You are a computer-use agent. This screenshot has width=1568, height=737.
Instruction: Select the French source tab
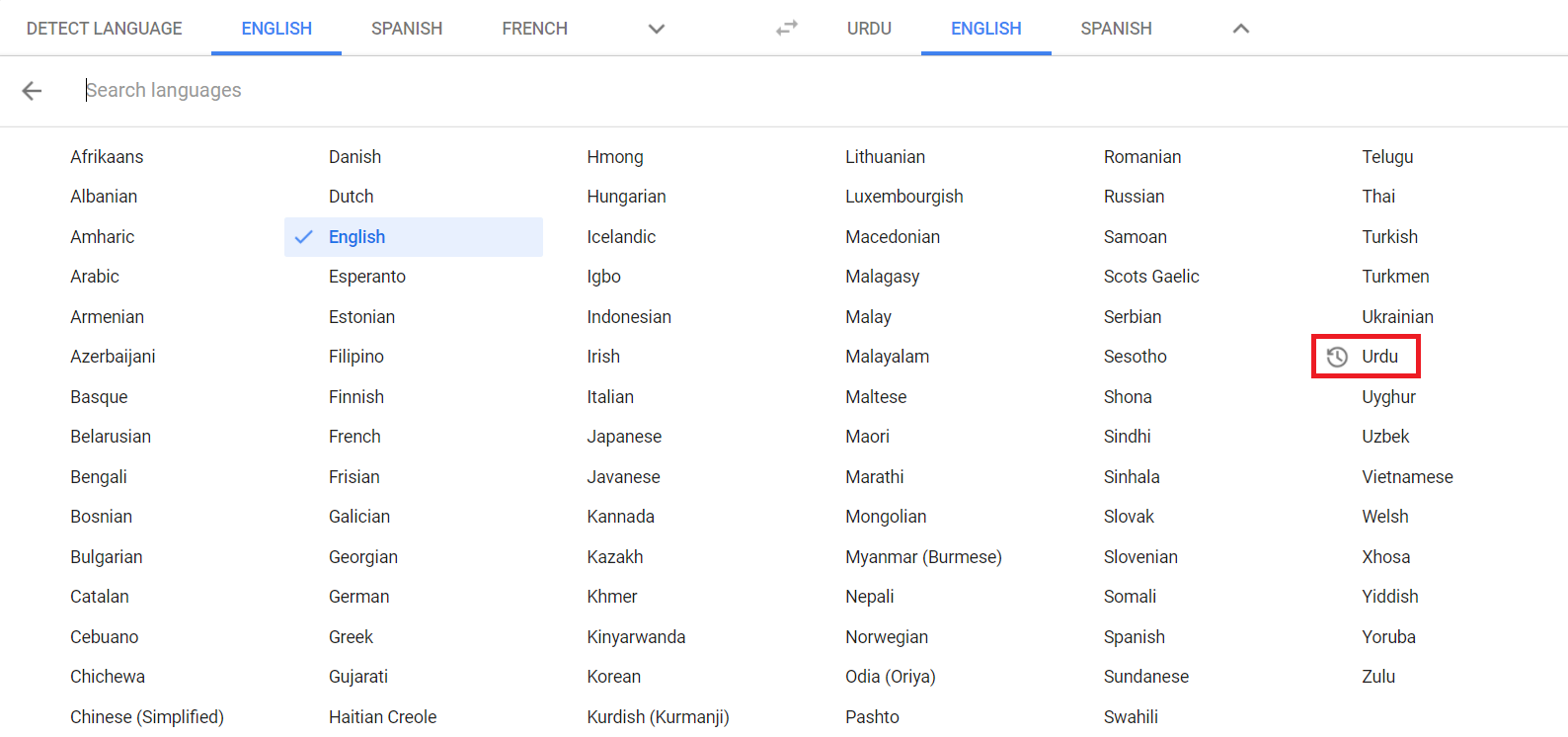click(534, 29)
